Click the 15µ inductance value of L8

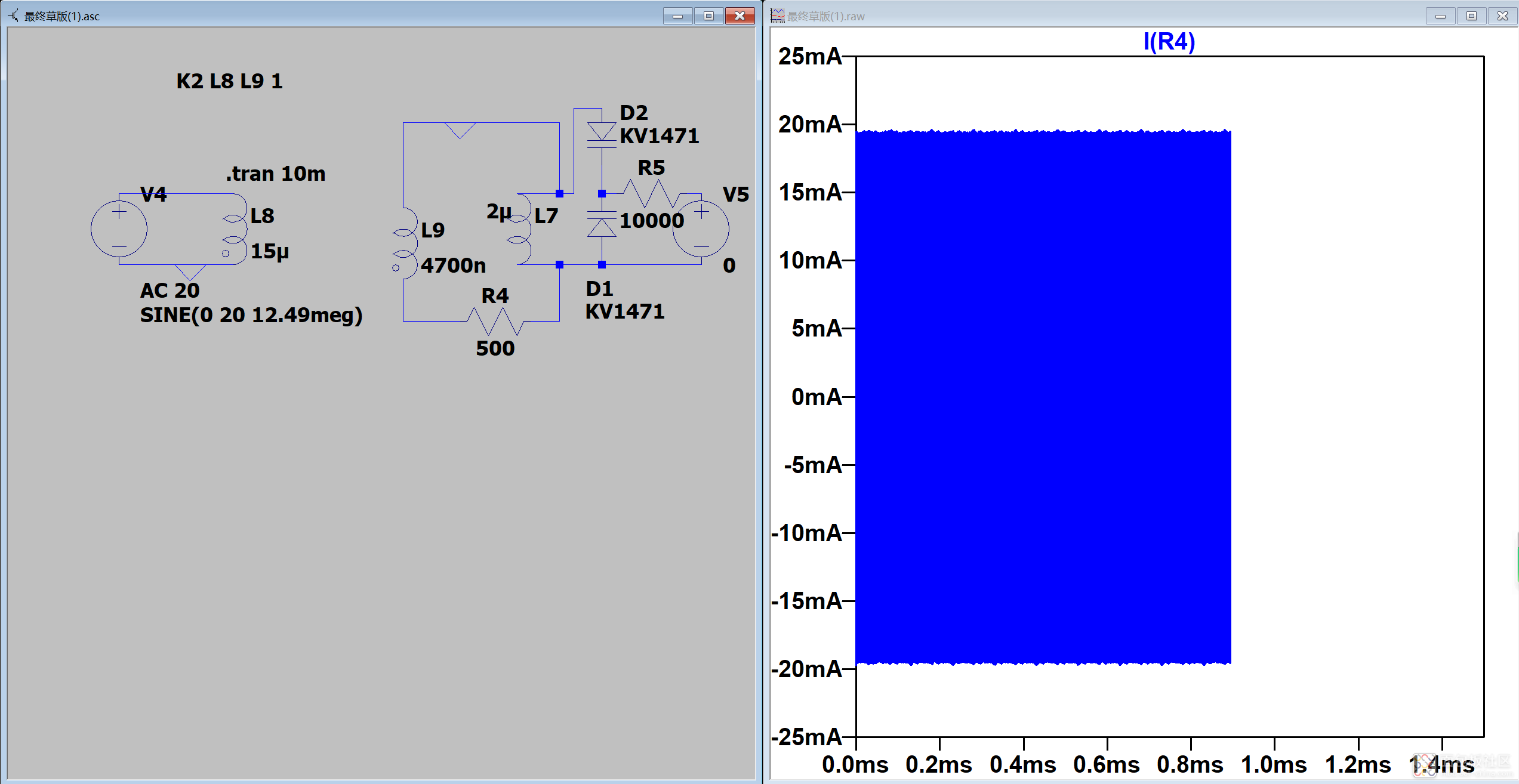[x=270, y=252]
